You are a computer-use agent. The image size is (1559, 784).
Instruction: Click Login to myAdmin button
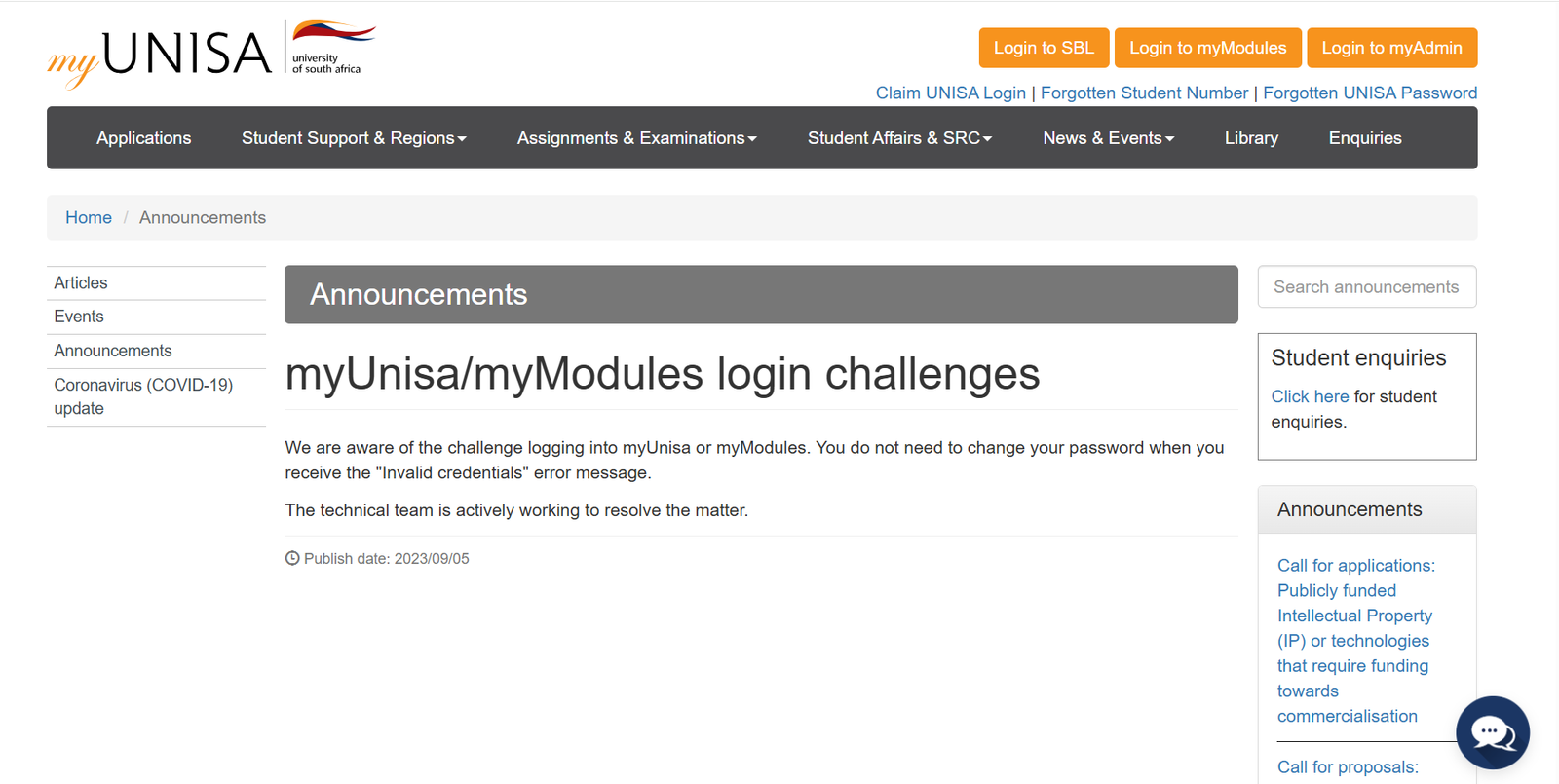1391,48
